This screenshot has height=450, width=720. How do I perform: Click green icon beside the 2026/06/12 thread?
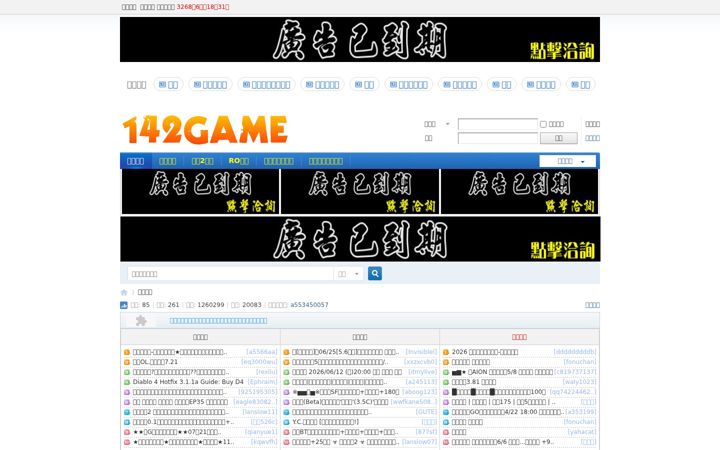pyautogui.click(x=286, y=372)
